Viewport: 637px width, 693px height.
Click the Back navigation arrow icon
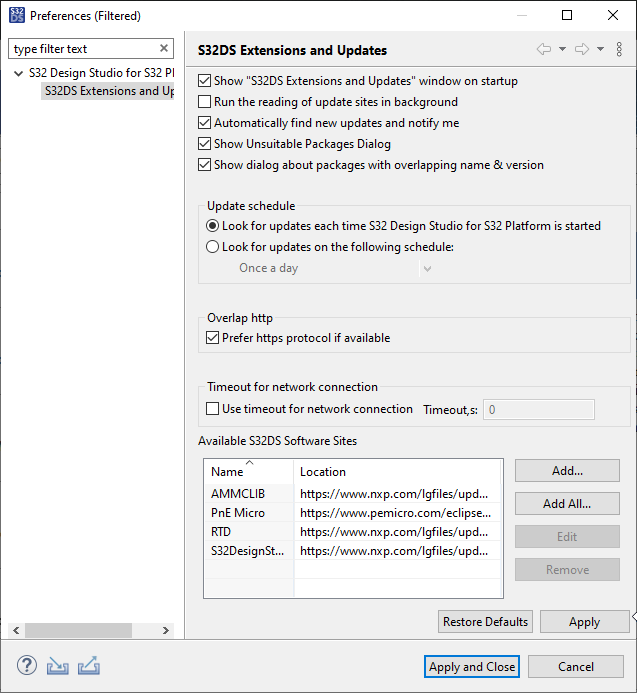pyautogui.click(x=544, y=49)
